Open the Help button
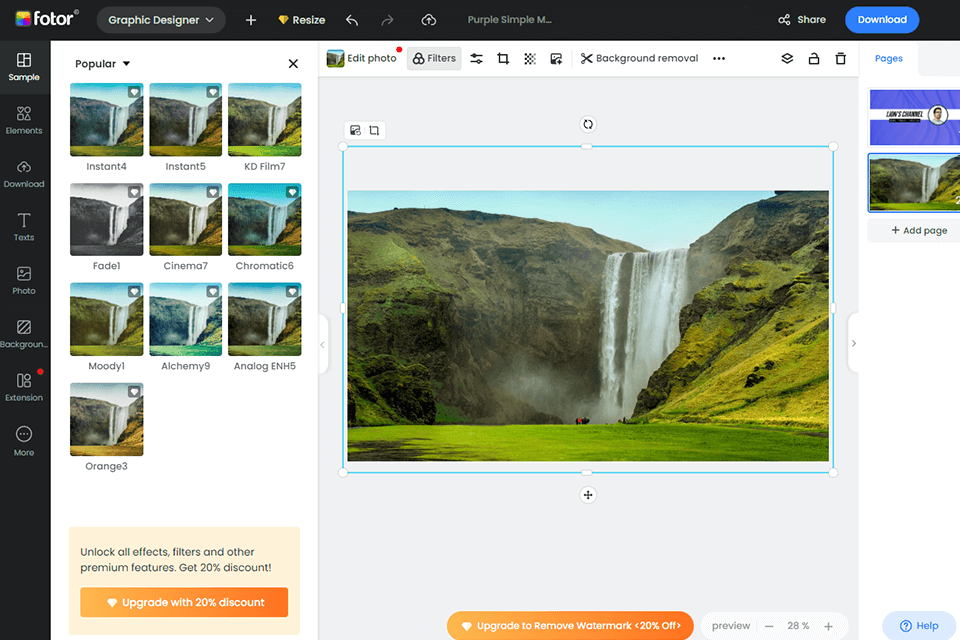This screenshot has height=640, width=960. (919, 625)
